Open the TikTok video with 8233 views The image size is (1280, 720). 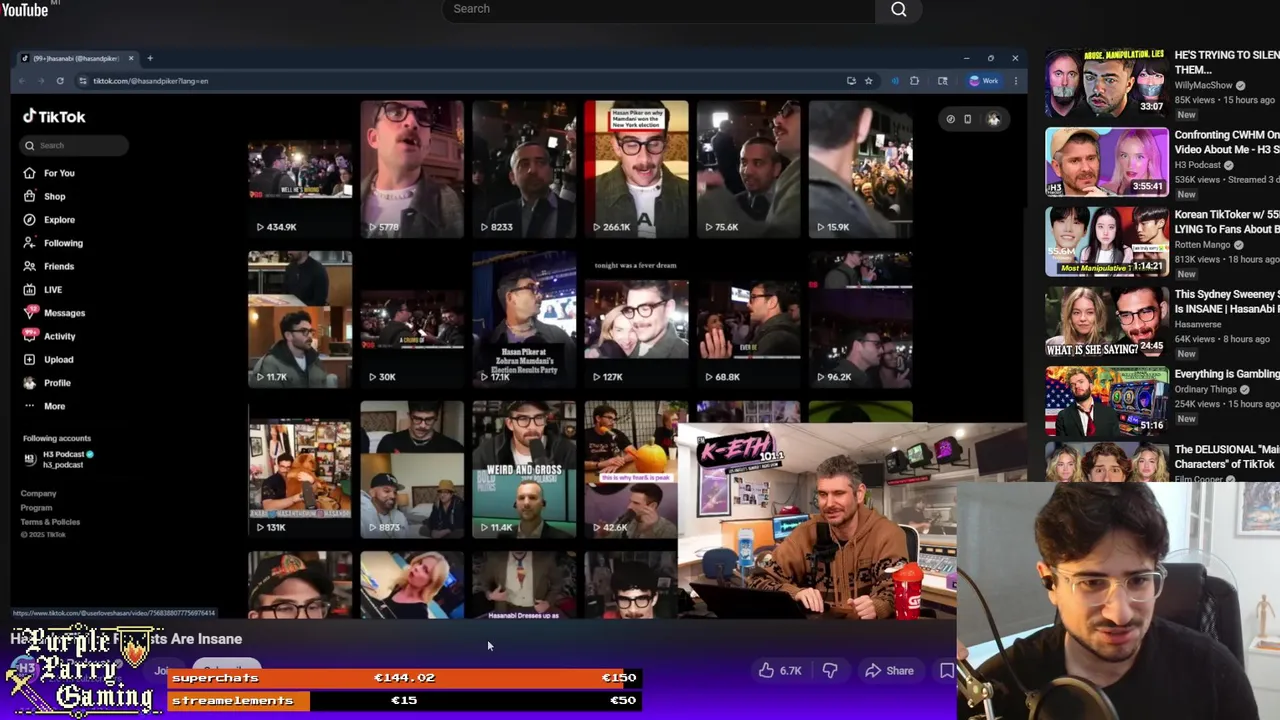point(524,169)
